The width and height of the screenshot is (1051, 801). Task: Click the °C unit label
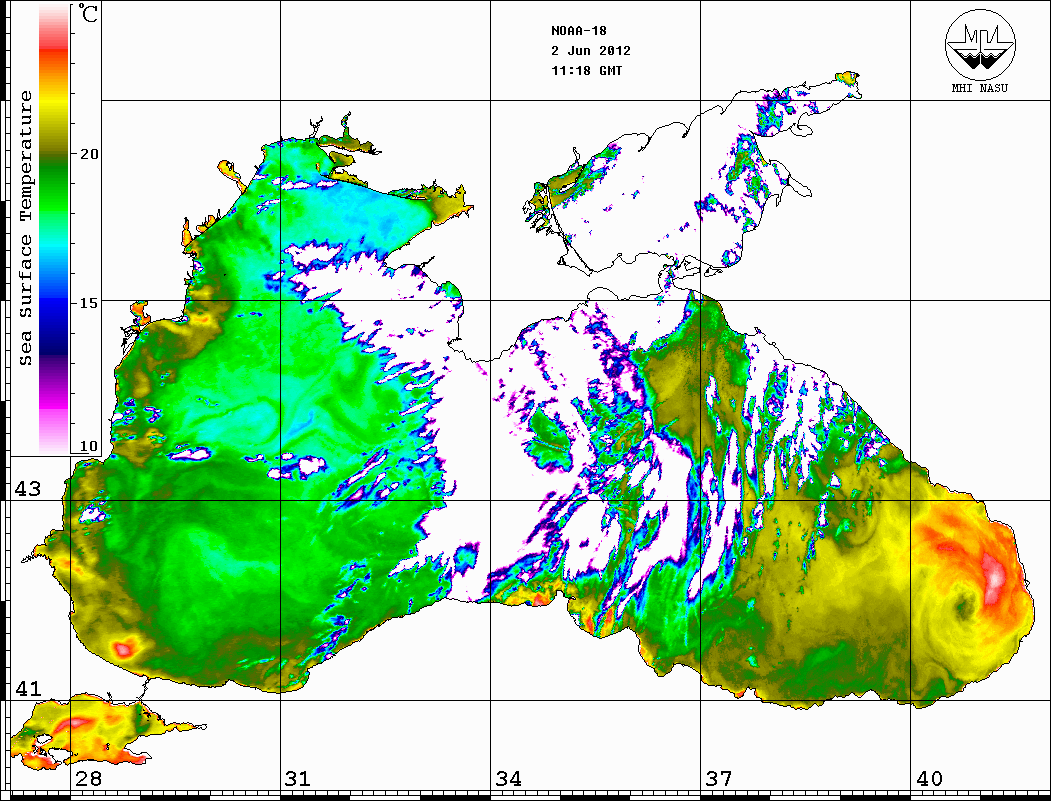tap(88, 13)
